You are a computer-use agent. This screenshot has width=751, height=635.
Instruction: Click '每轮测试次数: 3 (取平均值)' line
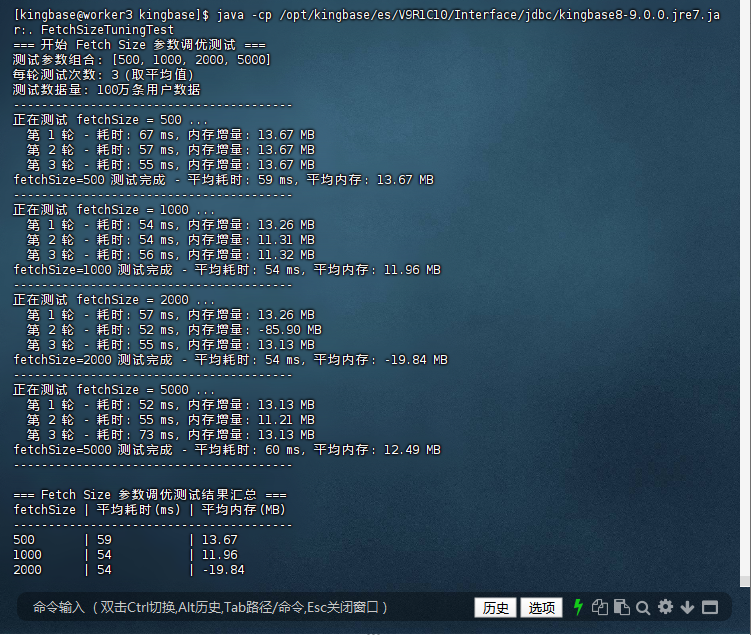pos(103,75)
